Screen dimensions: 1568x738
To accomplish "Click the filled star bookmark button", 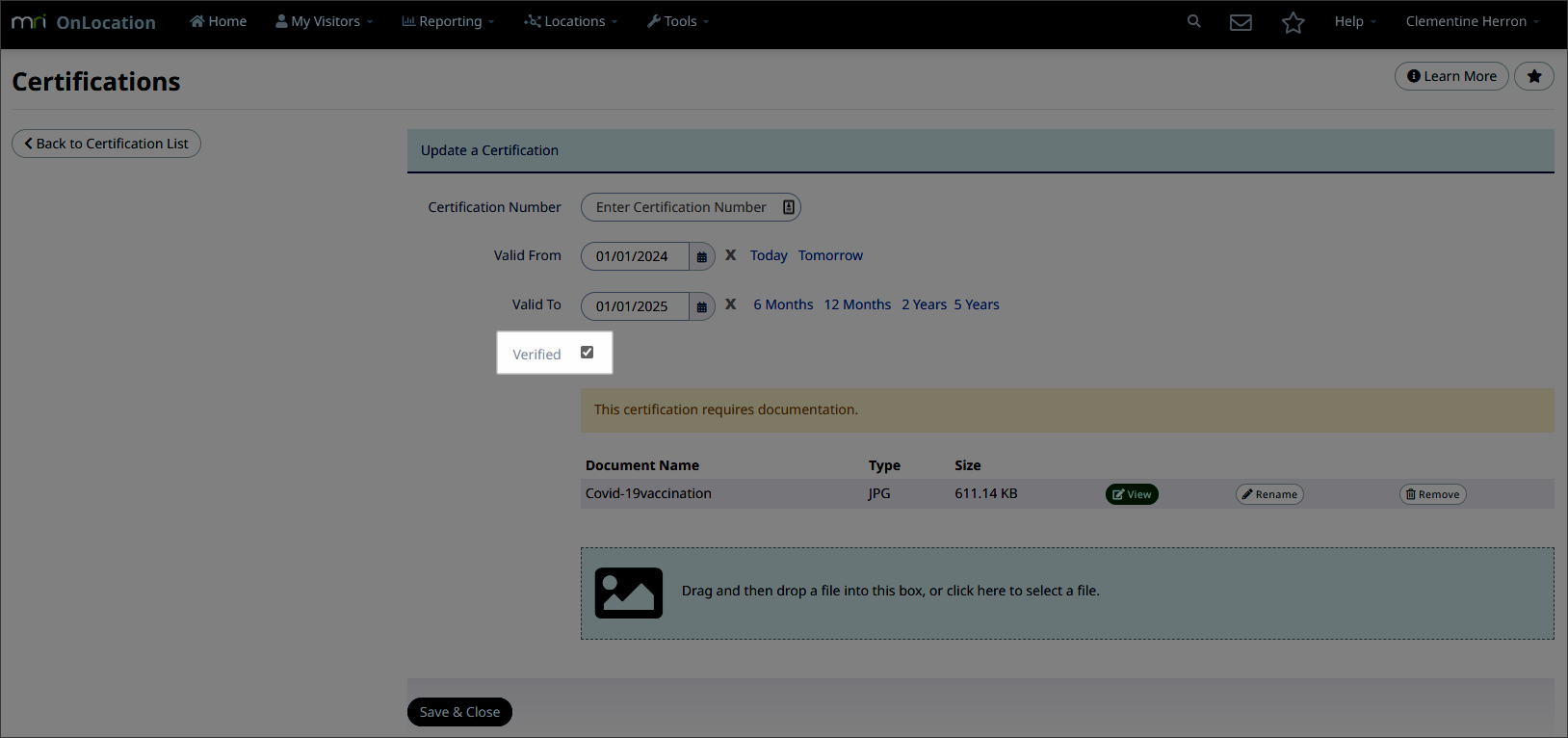I will click(1534, 76).
